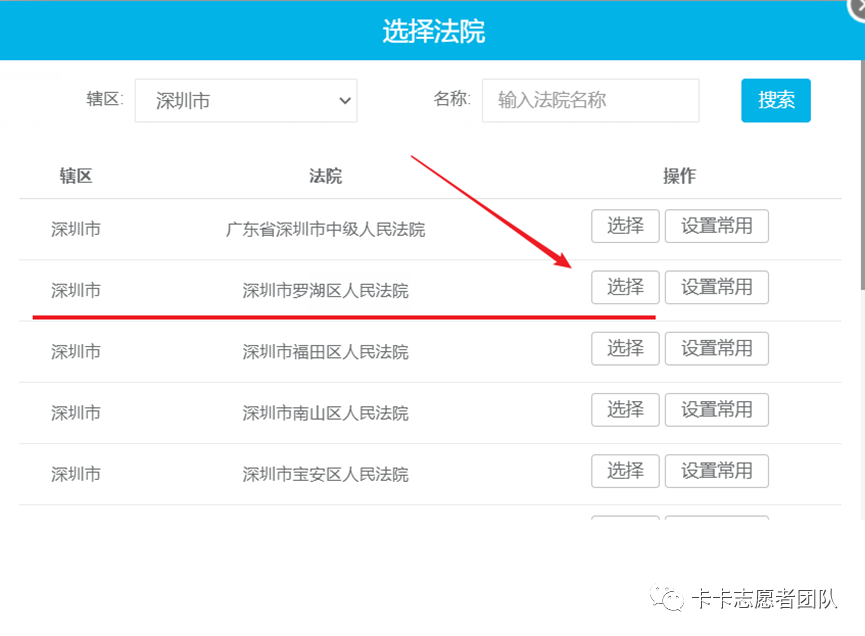Click 深圳市 cell in the 罗湖区 court row
Screen dimensions: 865x636
pos(76,291)
